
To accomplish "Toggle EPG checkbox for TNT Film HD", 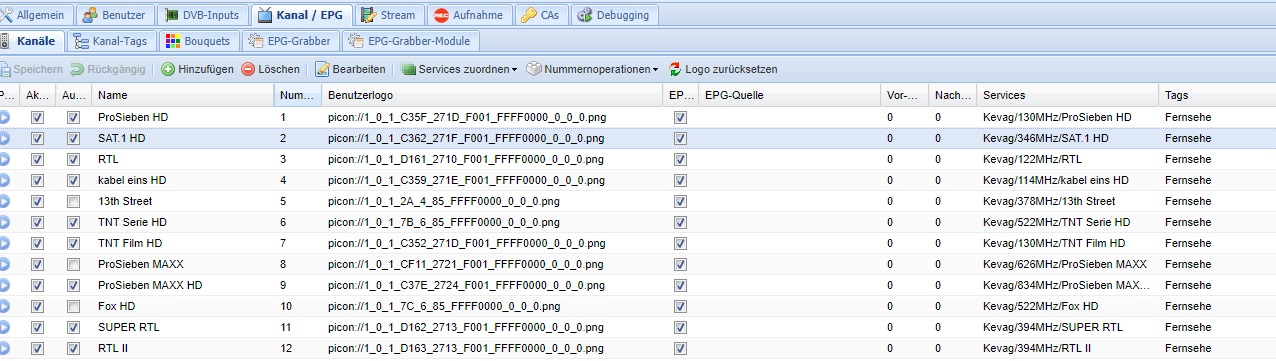I will click(681, 243).
